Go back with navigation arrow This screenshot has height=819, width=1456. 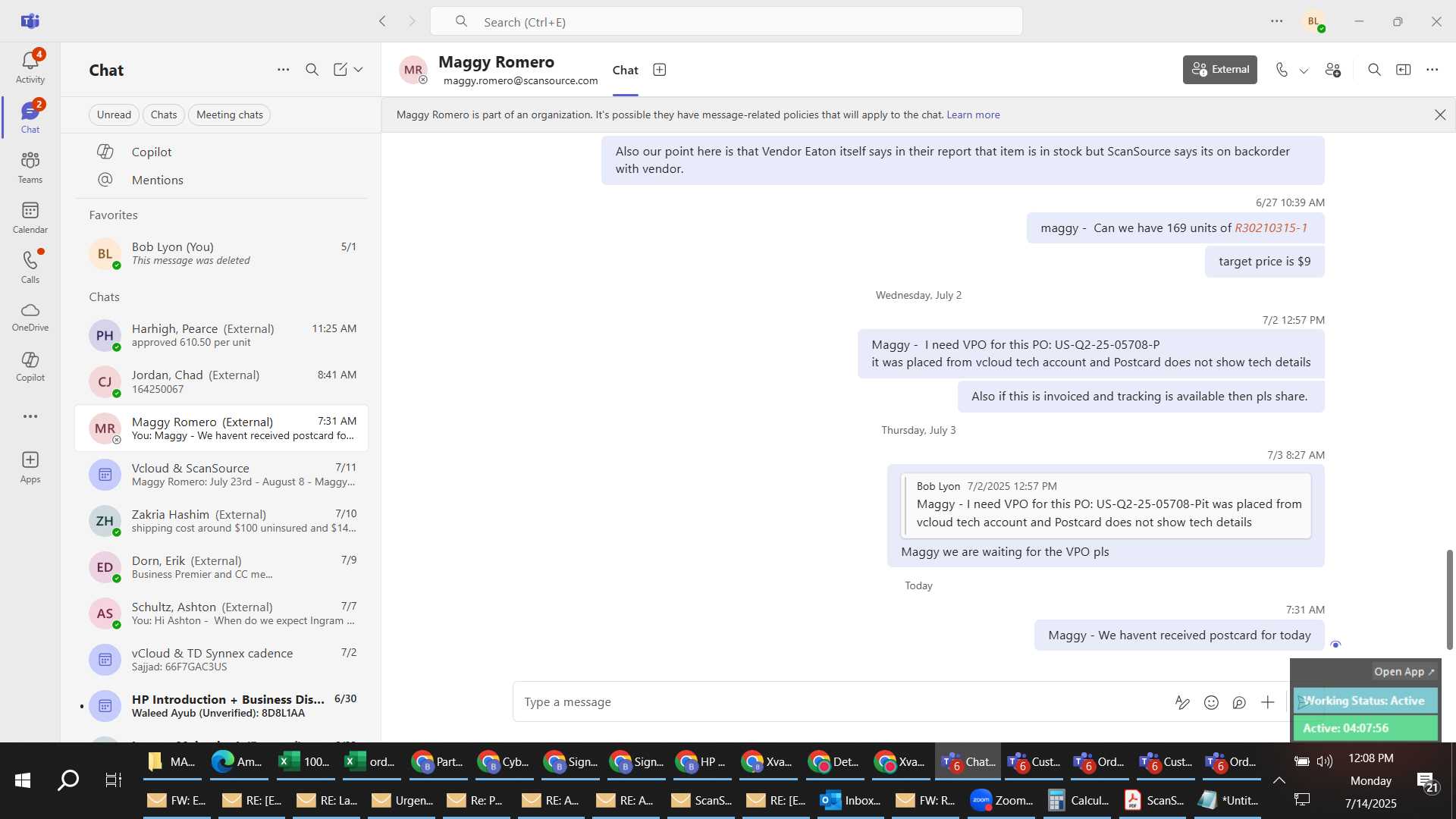(x=383, y=21)
